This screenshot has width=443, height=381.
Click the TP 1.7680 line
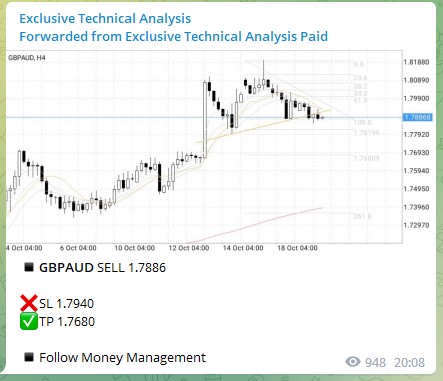click(67, 322)
